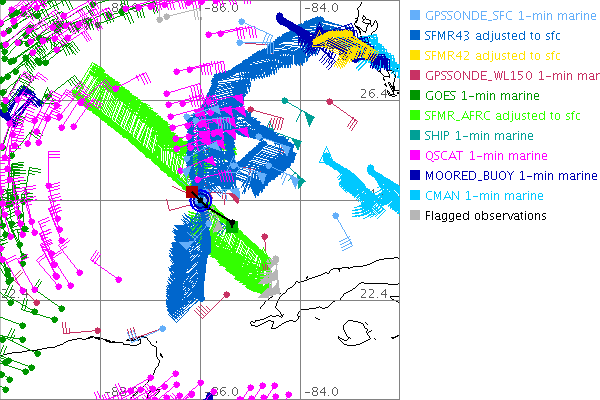Image resolution: width=600 pixels, height=400 pixels.
Task: Click the 26.4 latitude grid label
Action: coord(374,94)
